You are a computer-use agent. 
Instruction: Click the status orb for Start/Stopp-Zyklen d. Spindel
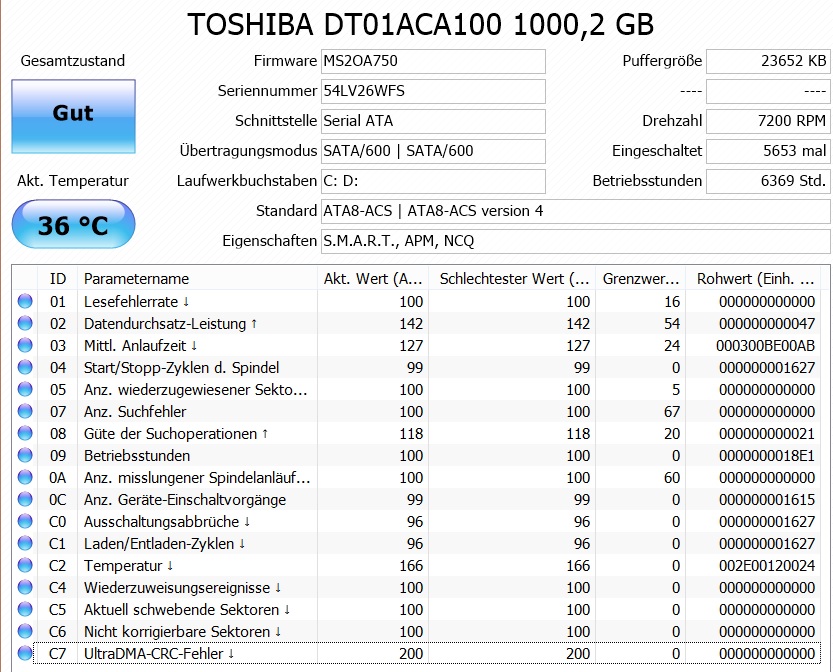tap(25, 367)
